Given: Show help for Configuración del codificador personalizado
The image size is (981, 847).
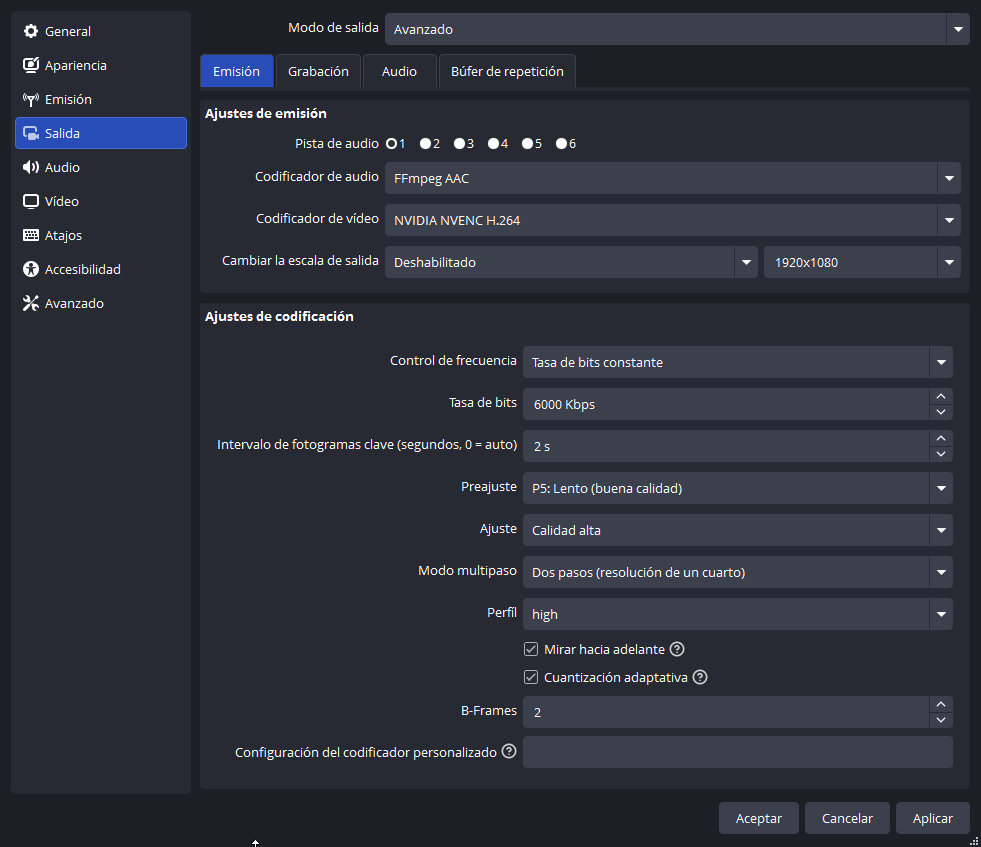Looking at the screenshot, I should coord(509,751).
